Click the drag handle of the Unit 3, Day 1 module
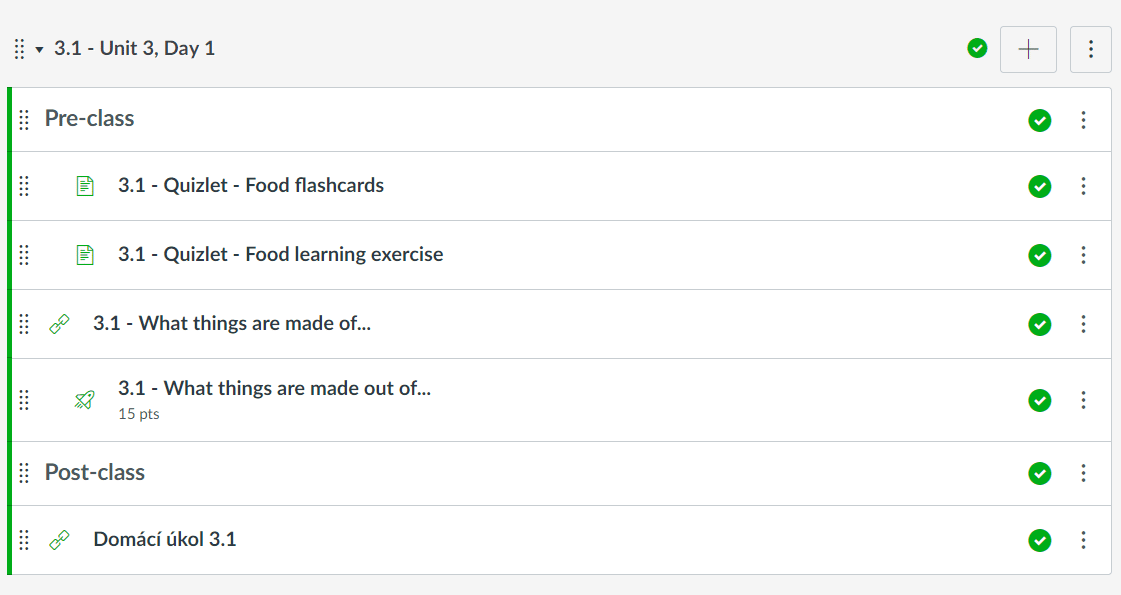This screenshot has width=1121, height=595. 19,49
